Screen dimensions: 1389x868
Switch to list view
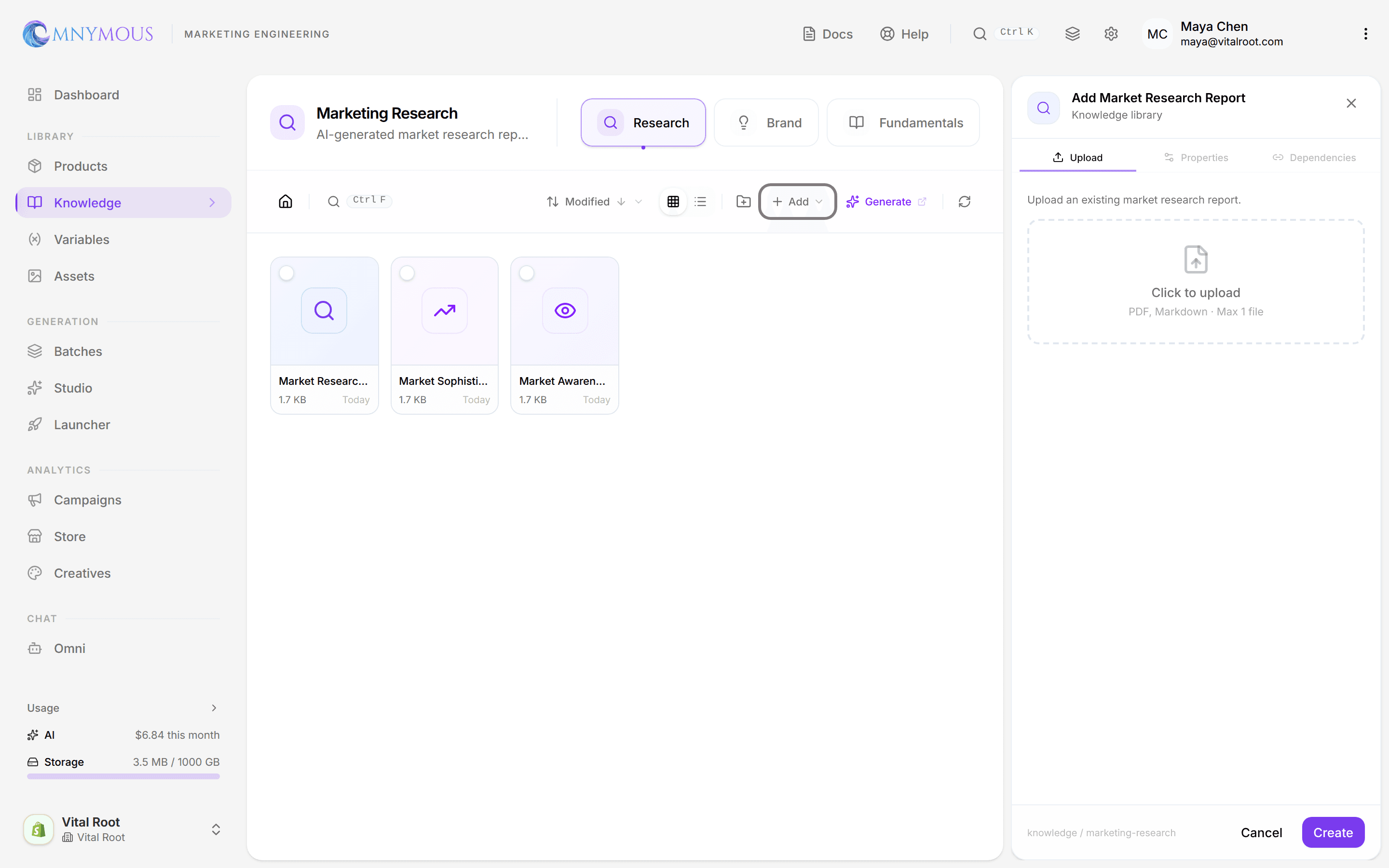tap(700, 202)
